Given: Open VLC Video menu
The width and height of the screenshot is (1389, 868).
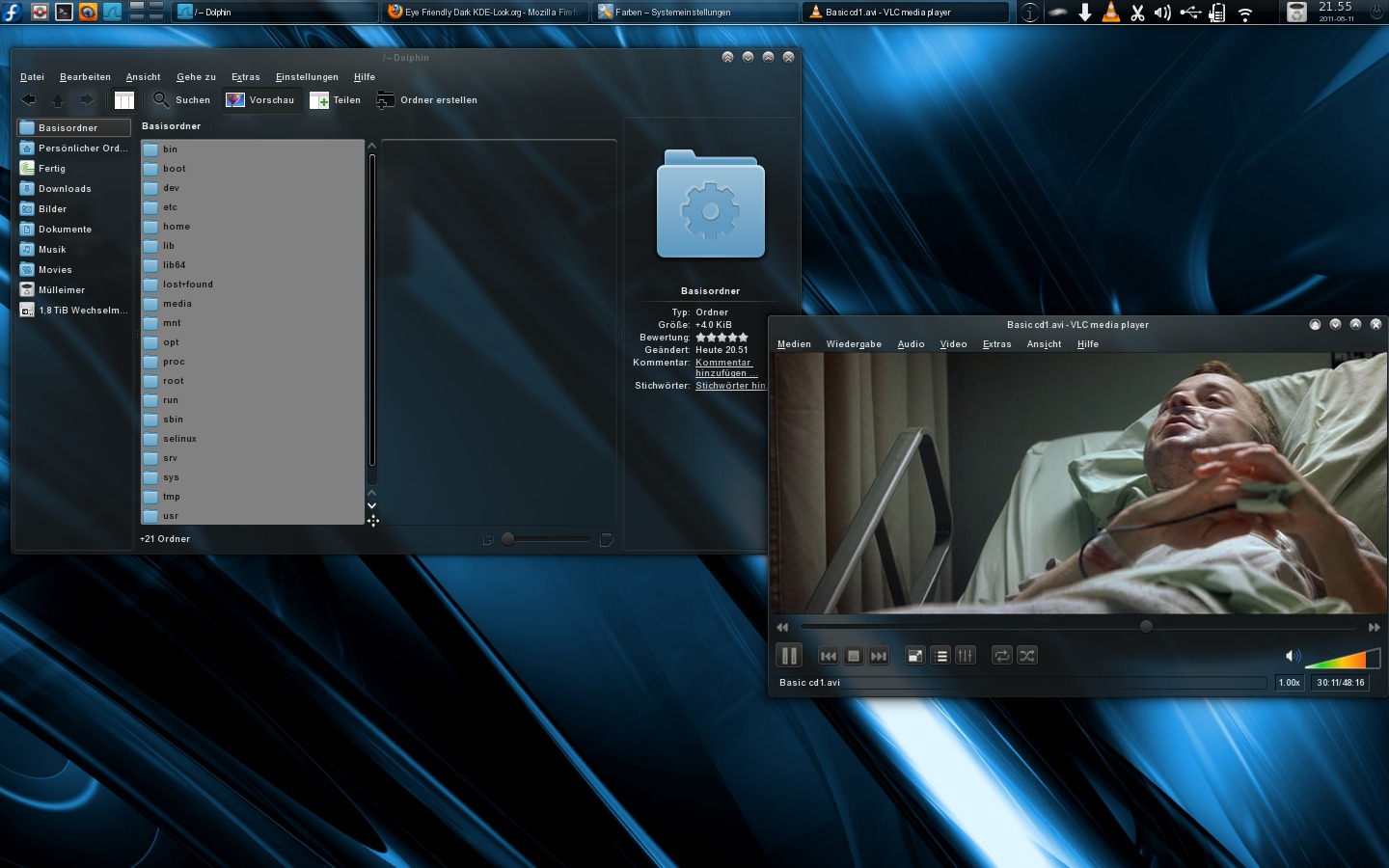Looking at the screenshot, I should (x=953, y=344).
